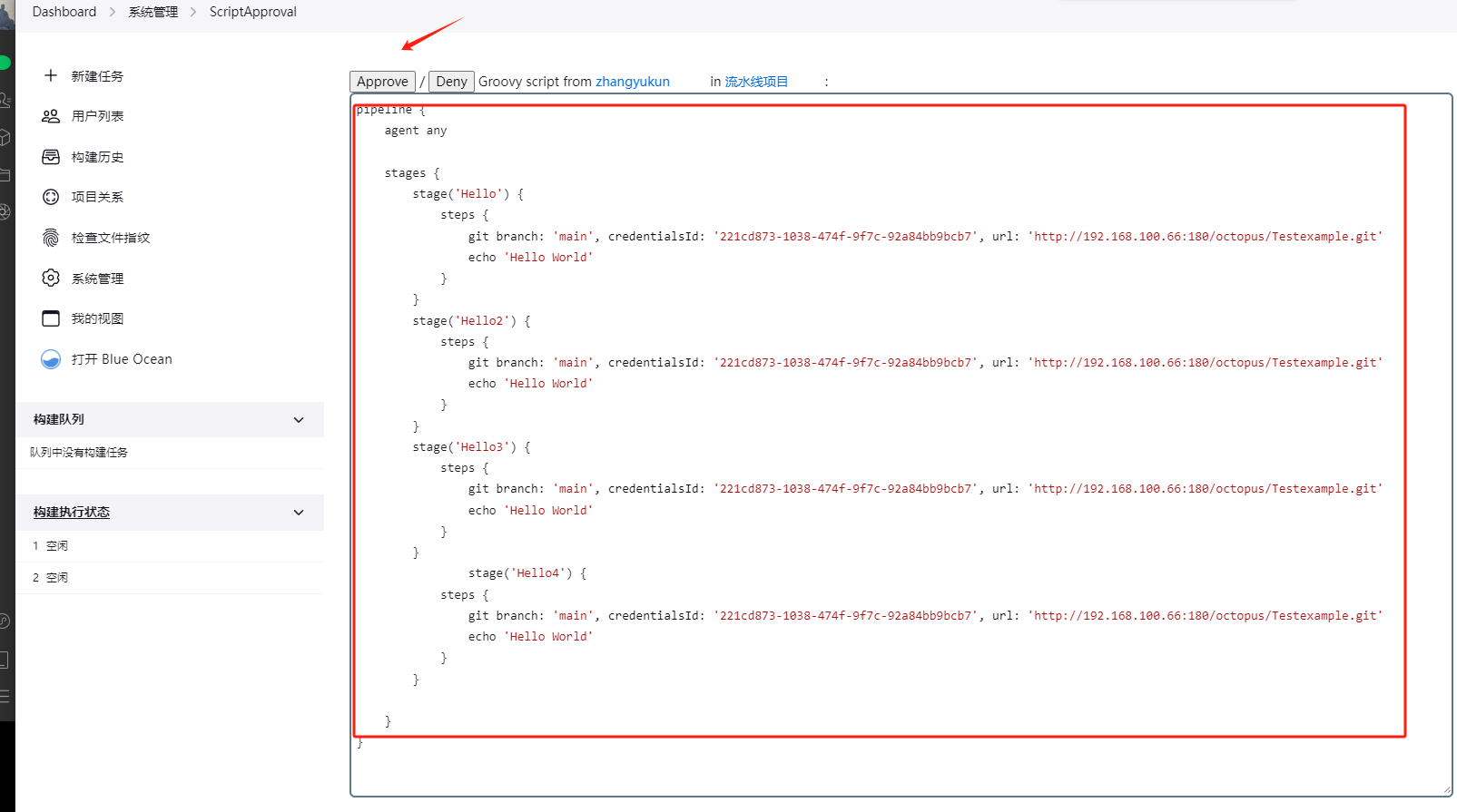This screenshot has width=1457, height=812.
Task: Click inside the Groovy script text area
Action: (901, 445)
